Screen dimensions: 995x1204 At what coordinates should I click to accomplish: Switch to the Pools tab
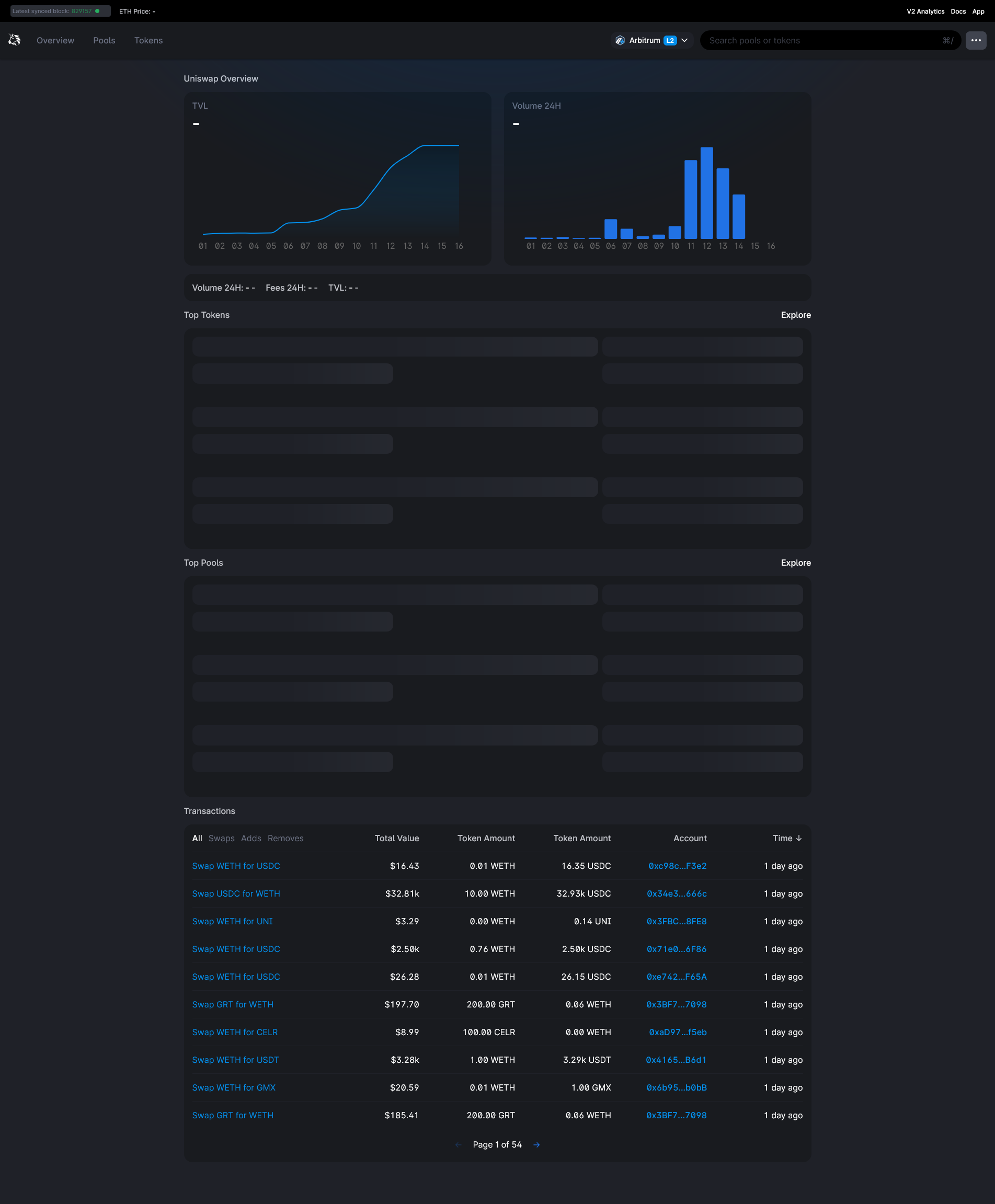pyautogui.click(x=104, y=40)
